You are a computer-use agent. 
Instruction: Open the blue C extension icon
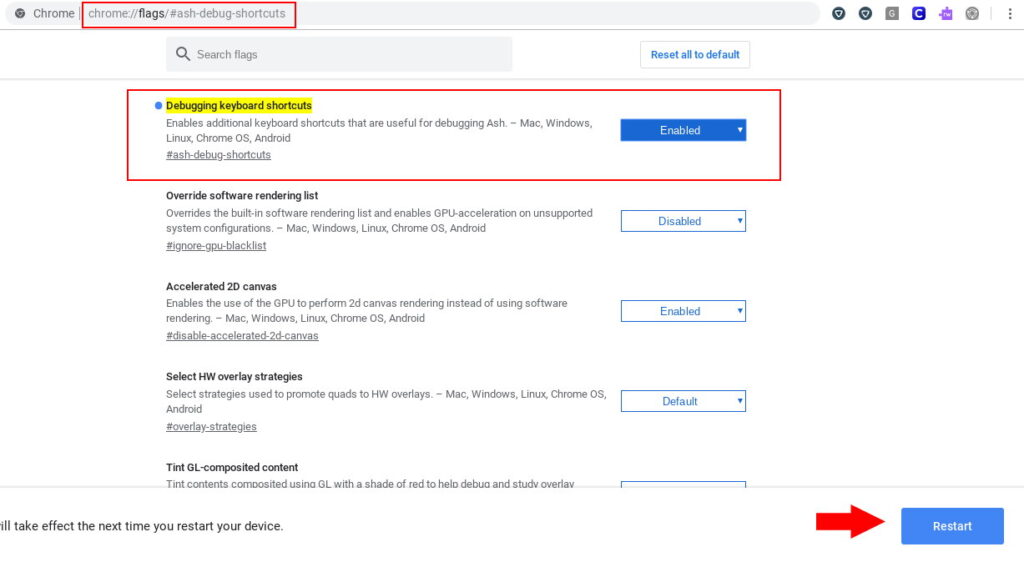[918, 14]
